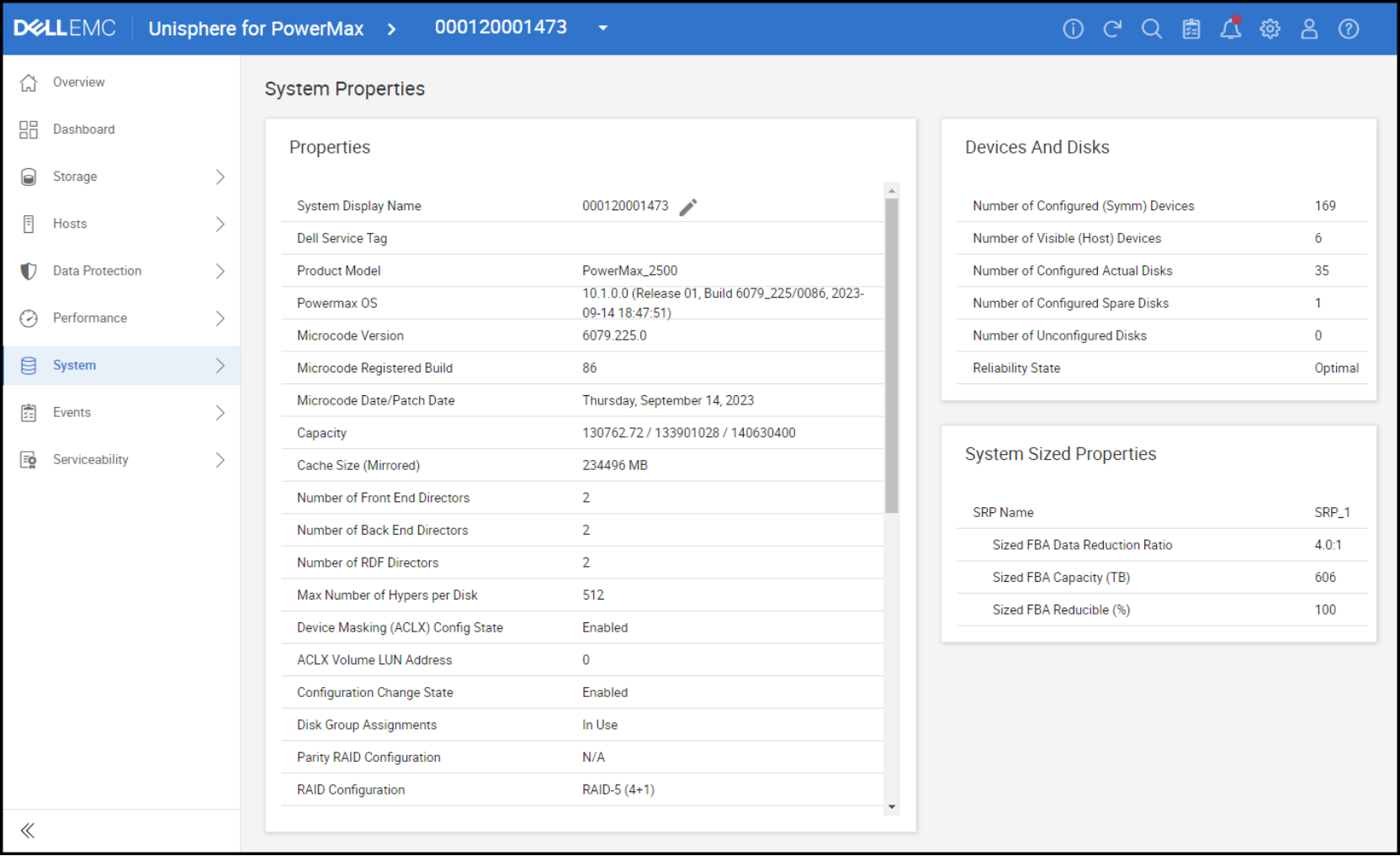Click the Unisphere for PowerMax title link
1400x856 pixels.
coord(256,29)
